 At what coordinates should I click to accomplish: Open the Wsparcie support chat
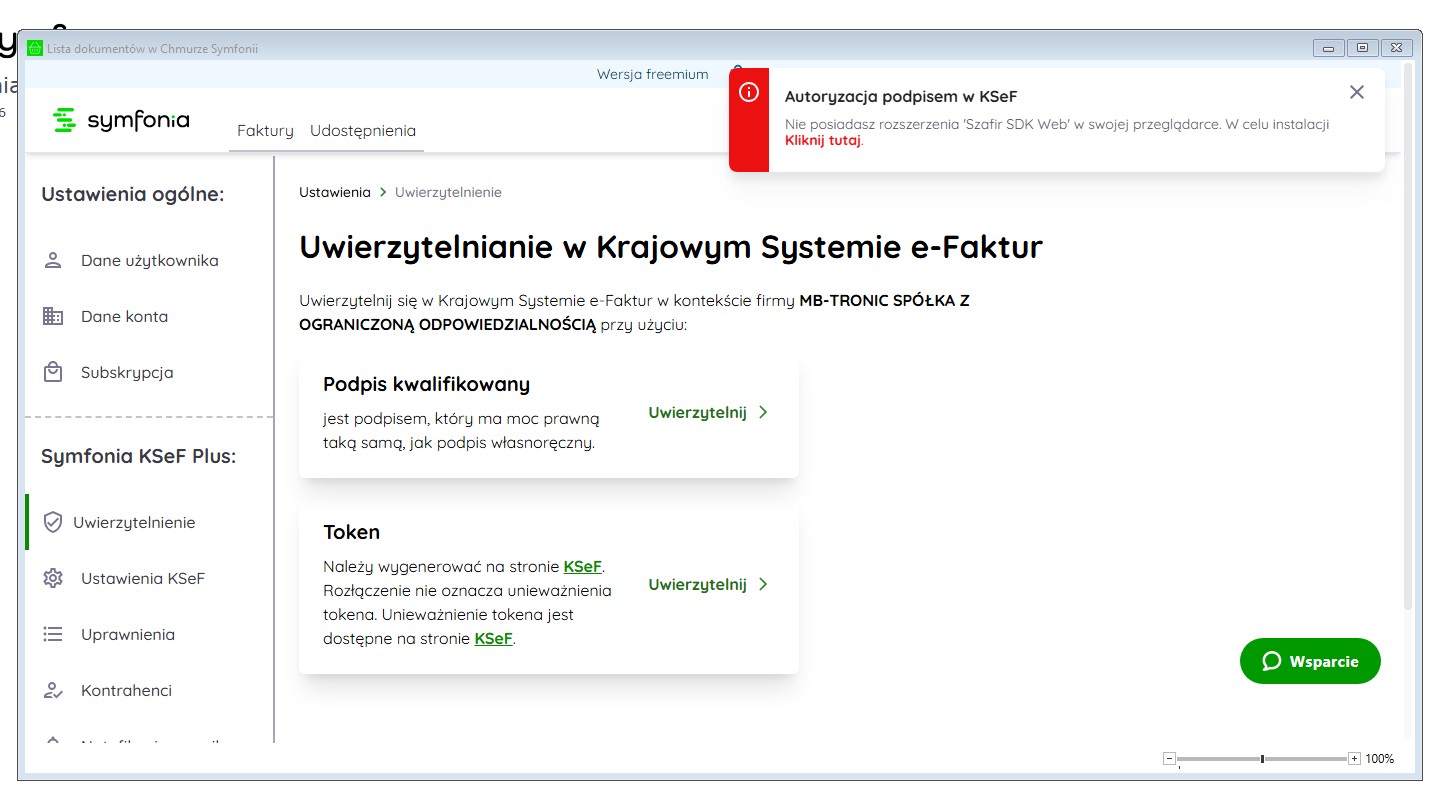tap(1310, 662)
